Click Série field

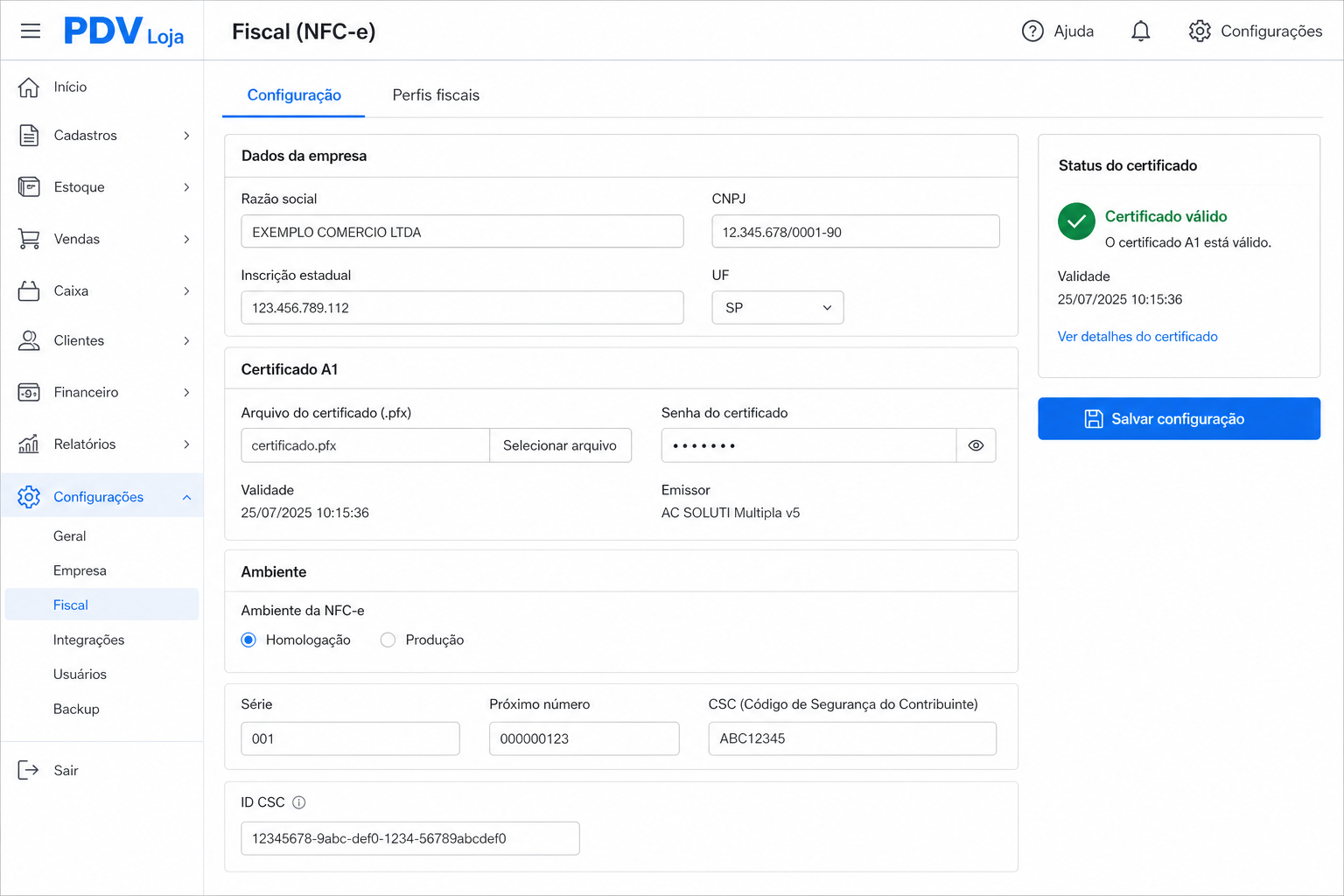[x=350, y=738]
